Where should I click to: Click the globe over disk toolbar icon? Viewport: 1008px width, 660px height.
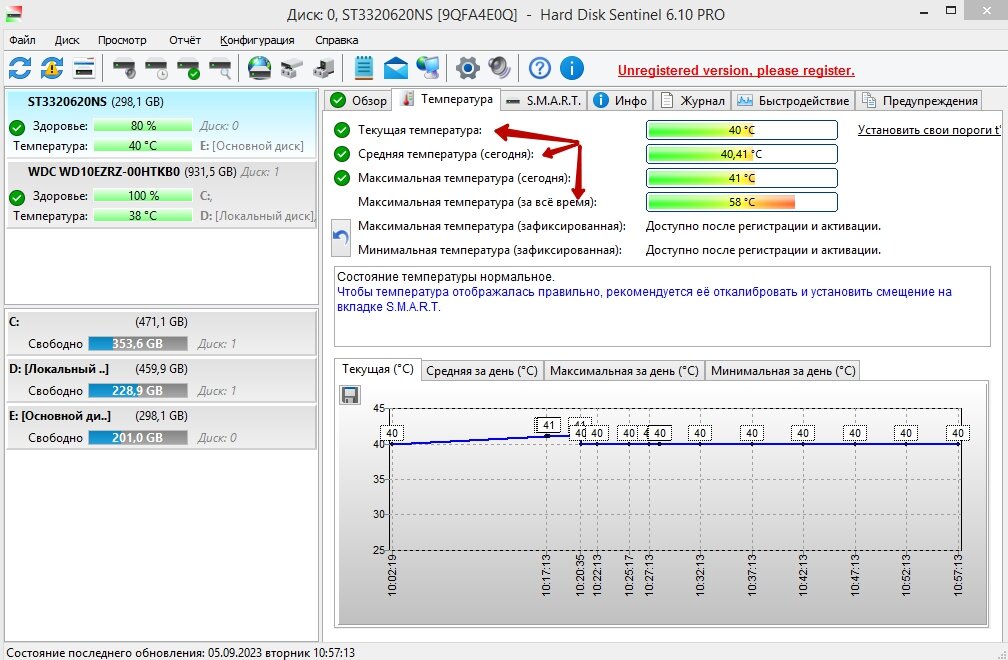click(260, 67)
